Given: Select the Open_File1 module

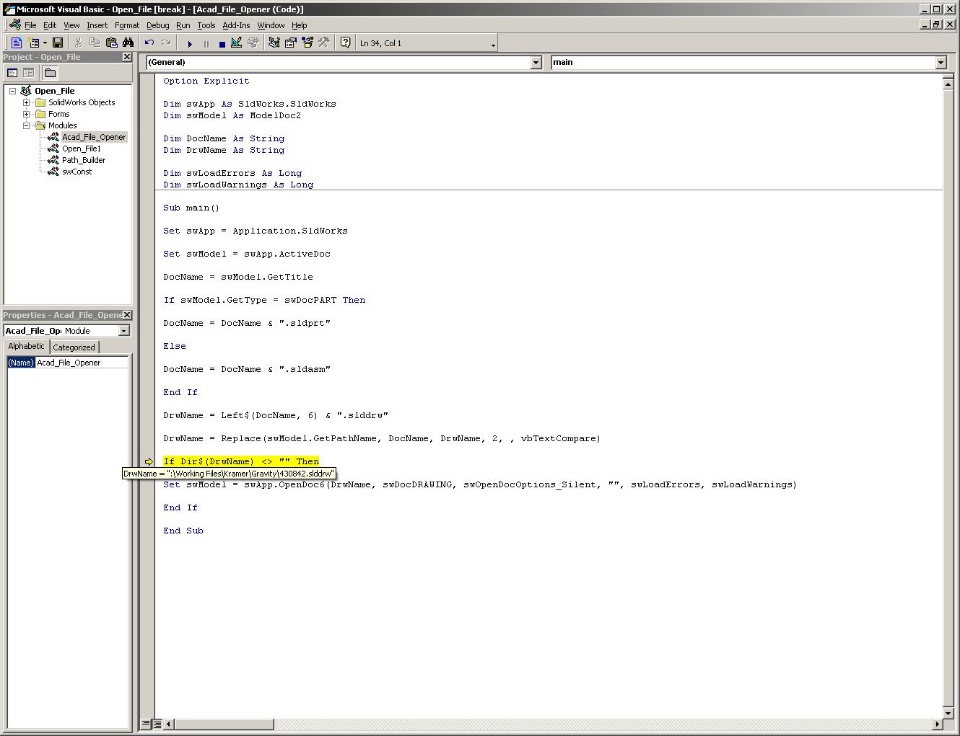Looking at the screenshot, I should click(x=81, y=149).
